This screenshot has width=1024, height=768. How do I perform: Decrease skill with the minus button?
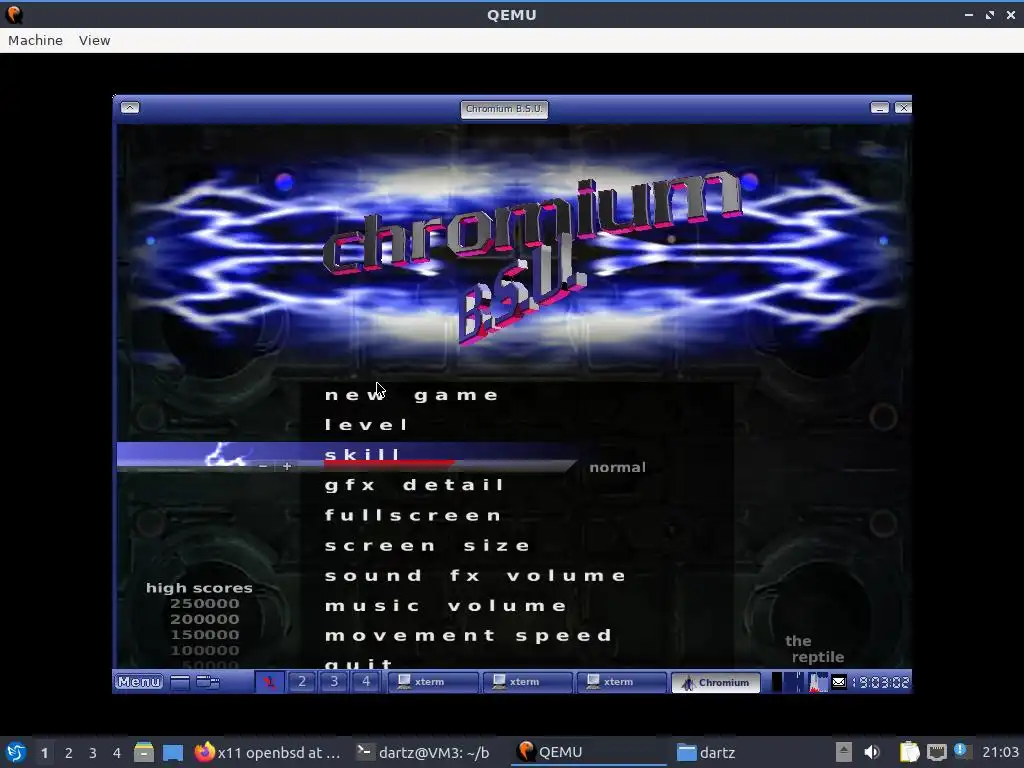click(263, 466)
